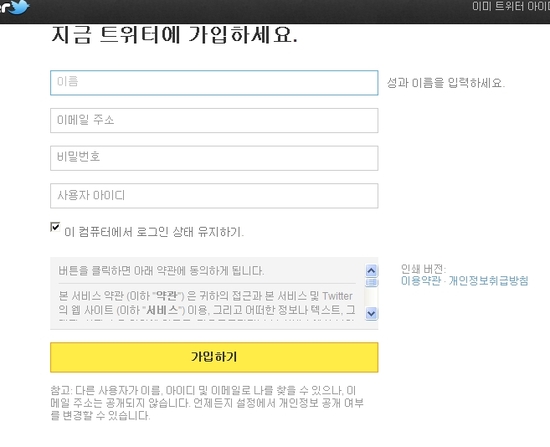Click the terms paragraph starting 본 서비스 약관
This screenshot has height=447, width=550.
(207, 306)
